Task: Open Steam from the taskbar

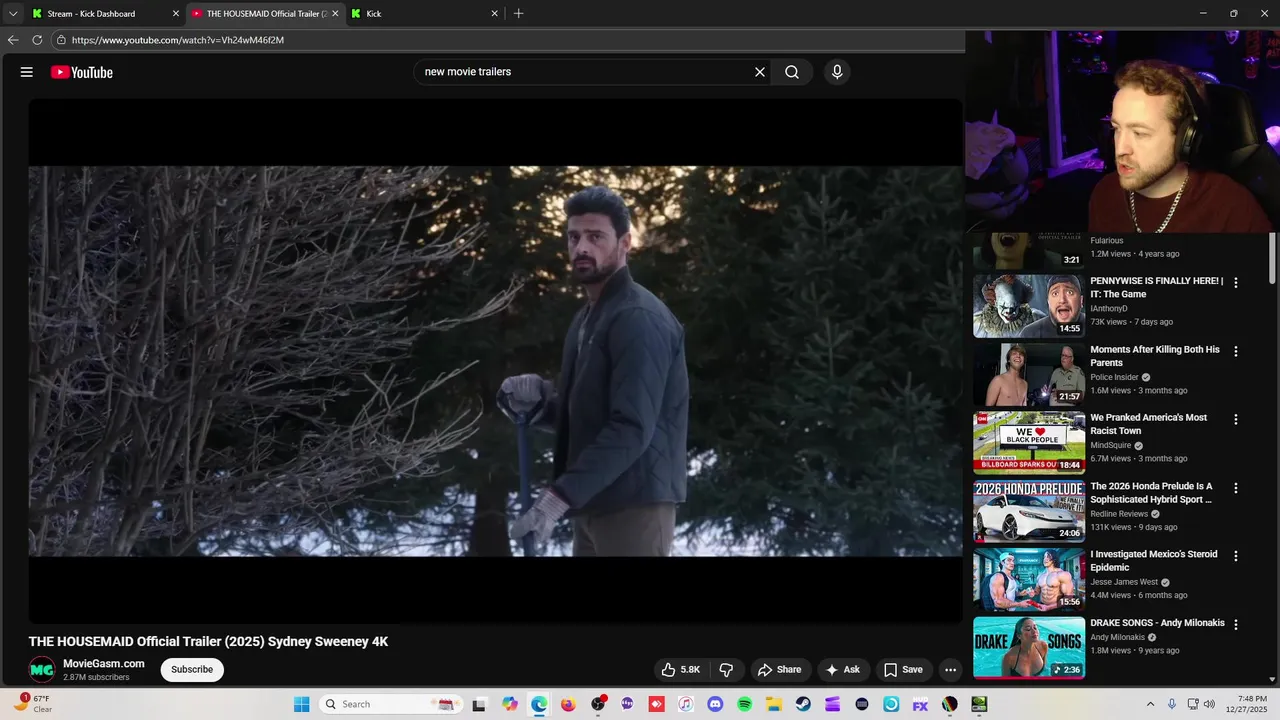Action: [803, 704]
